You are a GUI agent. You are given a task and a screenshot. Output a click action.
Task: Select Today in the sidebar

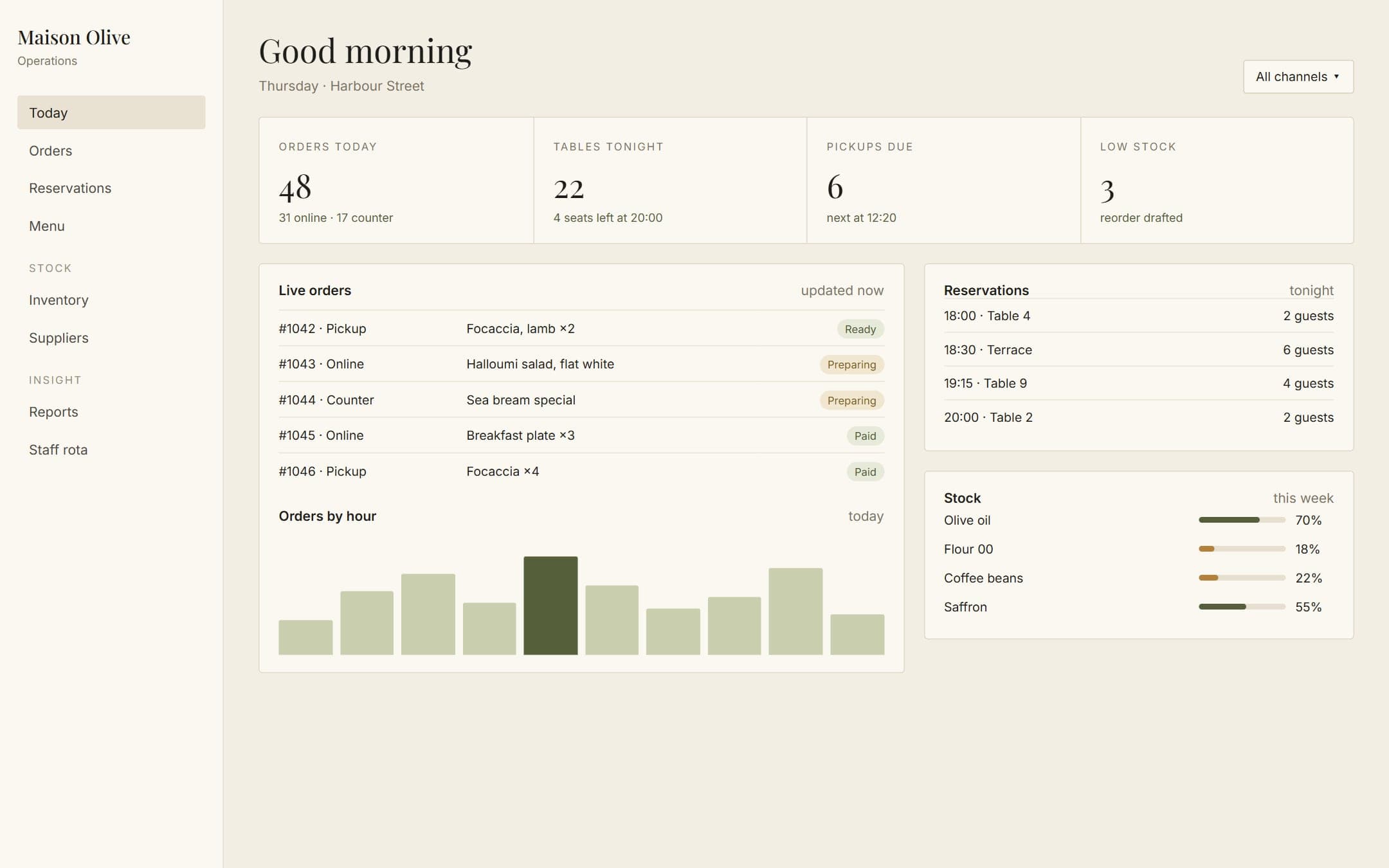click(111, 113)
